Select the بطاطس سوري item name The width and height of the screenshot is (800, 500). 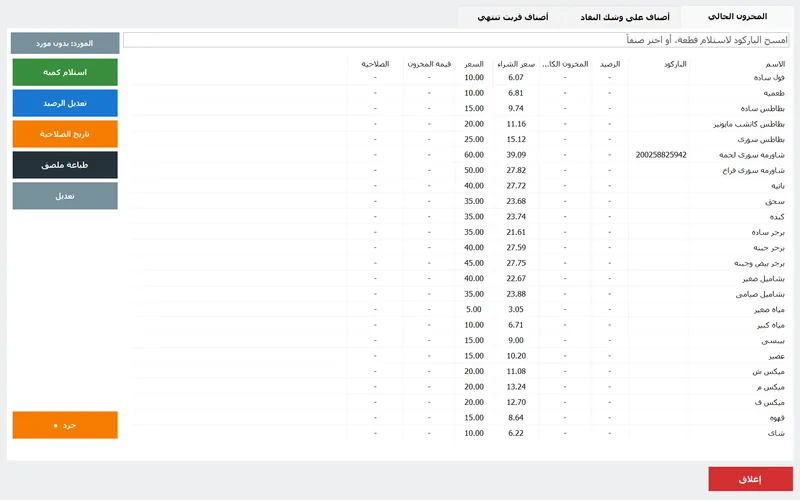(x=761, y=139)
